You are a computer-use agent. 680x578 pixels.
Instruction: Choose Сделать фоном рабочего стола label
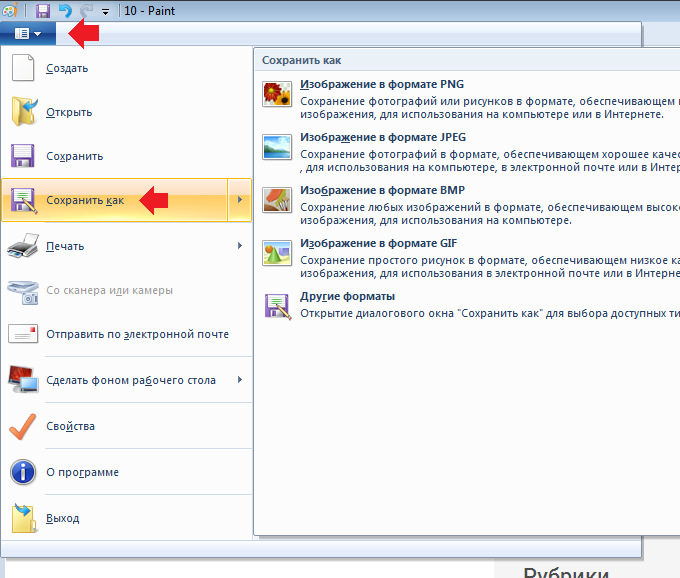(131, 380)
